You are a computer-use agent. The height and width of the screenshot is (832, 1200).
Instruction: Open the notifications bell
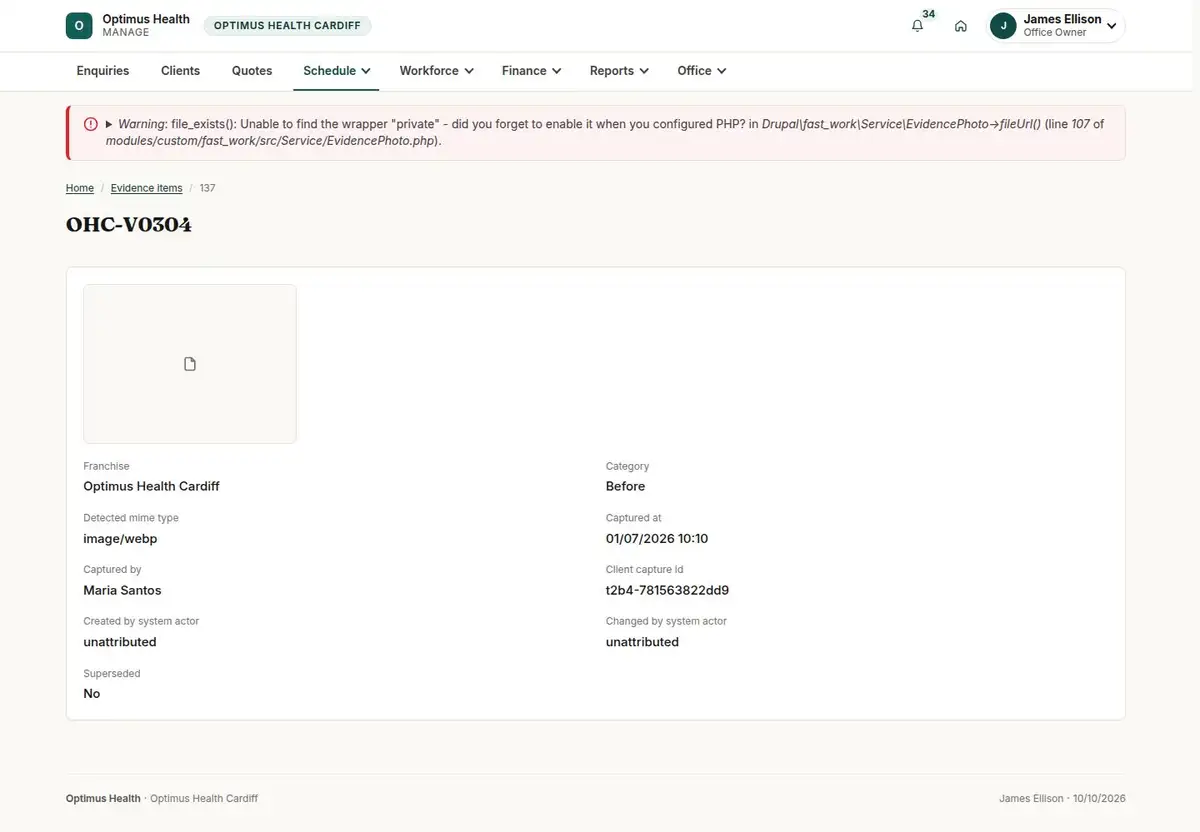click(917, 26)
